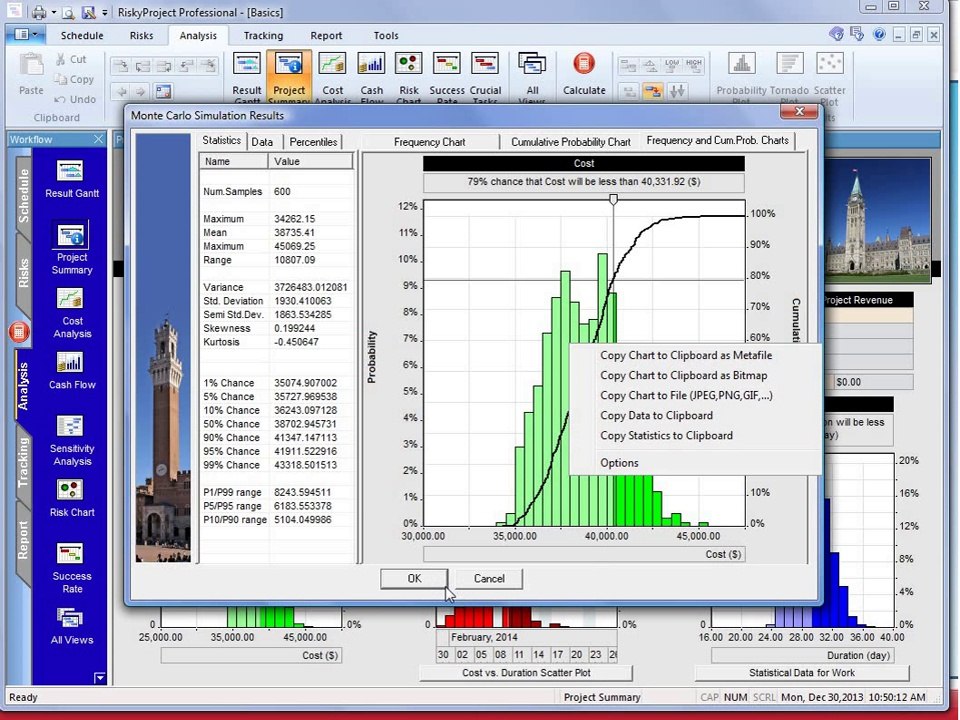Select Cost Analysis in the Workflow sidebar

point(72,313)
